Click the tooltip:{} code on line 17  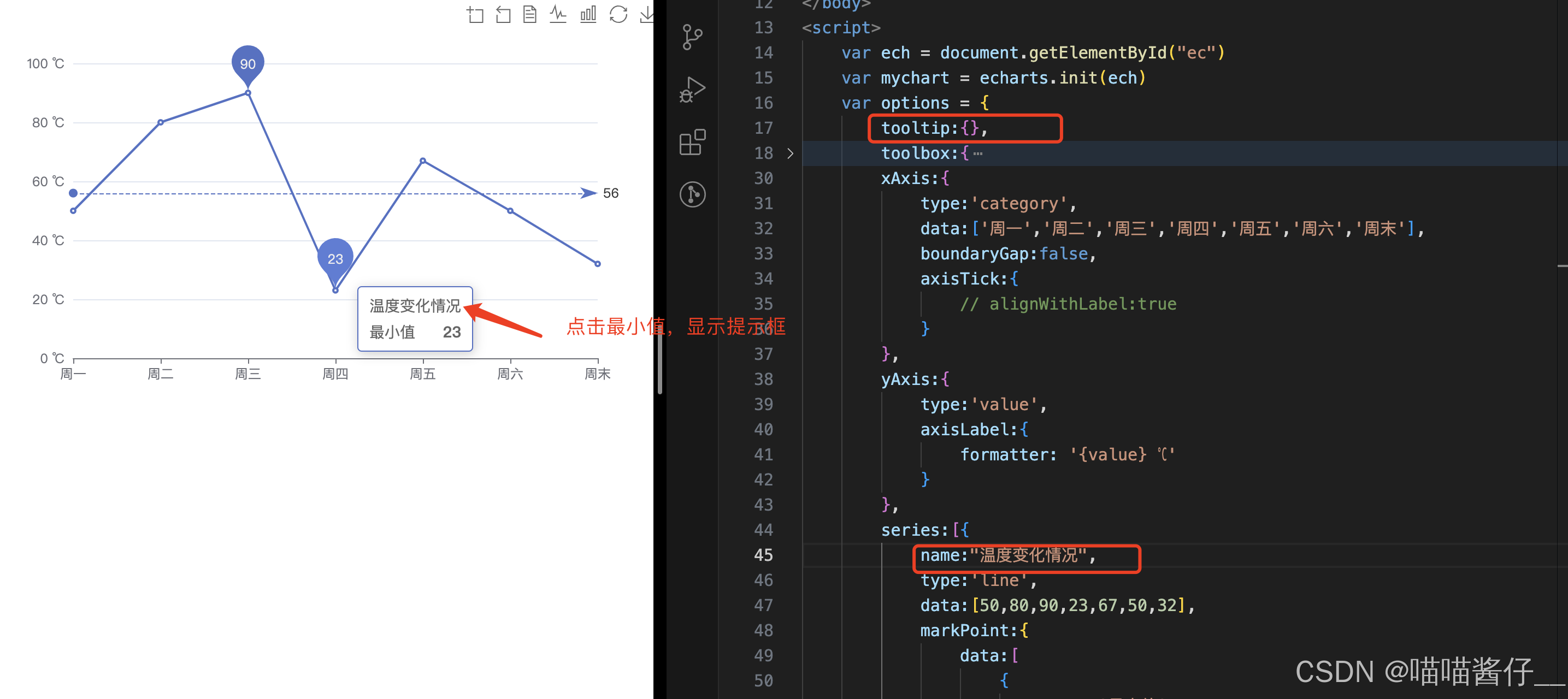tap(934, 128)
